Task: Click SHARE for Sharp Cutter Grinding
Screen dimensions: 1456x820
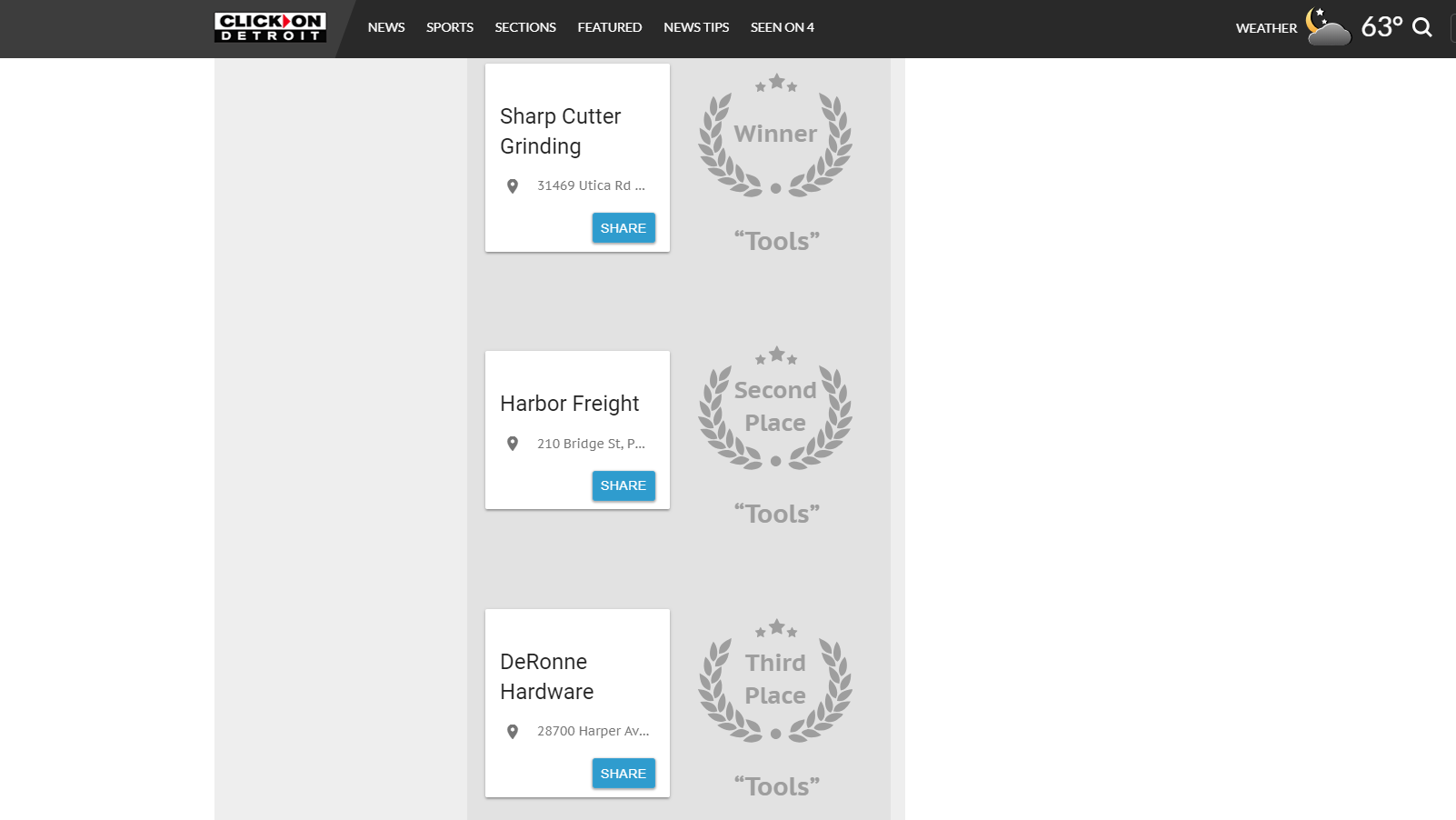Action: pyautogui.click(x=623, y=227)
